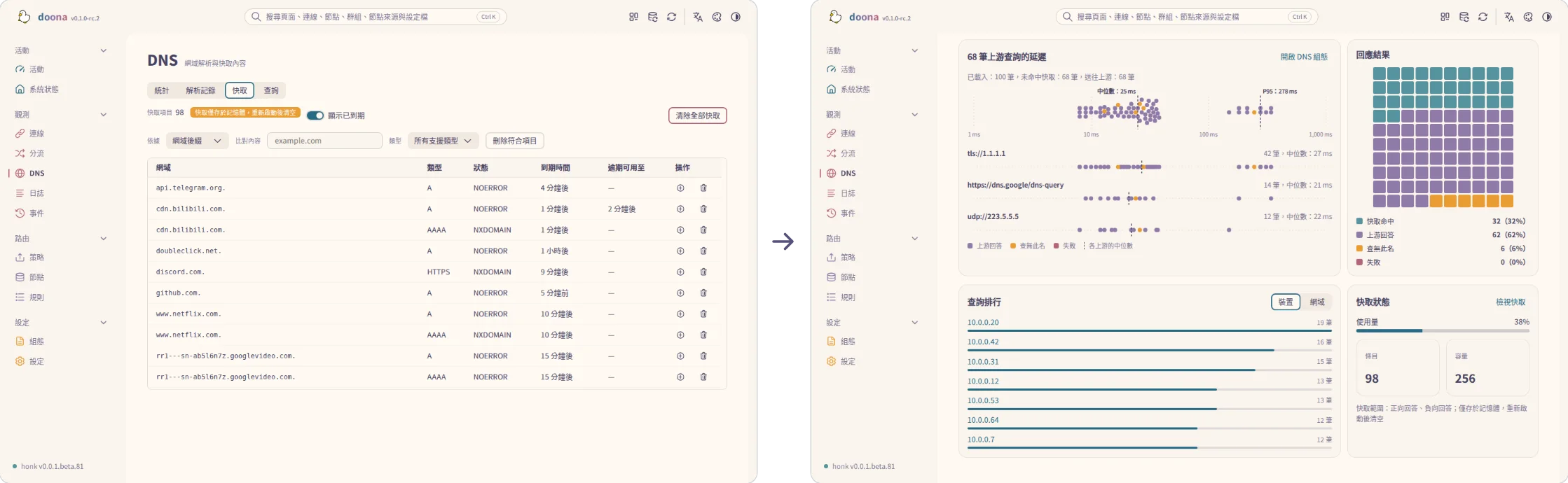The width and height of the screenshot is (1568, 483).
Task: Click the 快取命中 legend color swatch
Action: (x=1359, y=221)
